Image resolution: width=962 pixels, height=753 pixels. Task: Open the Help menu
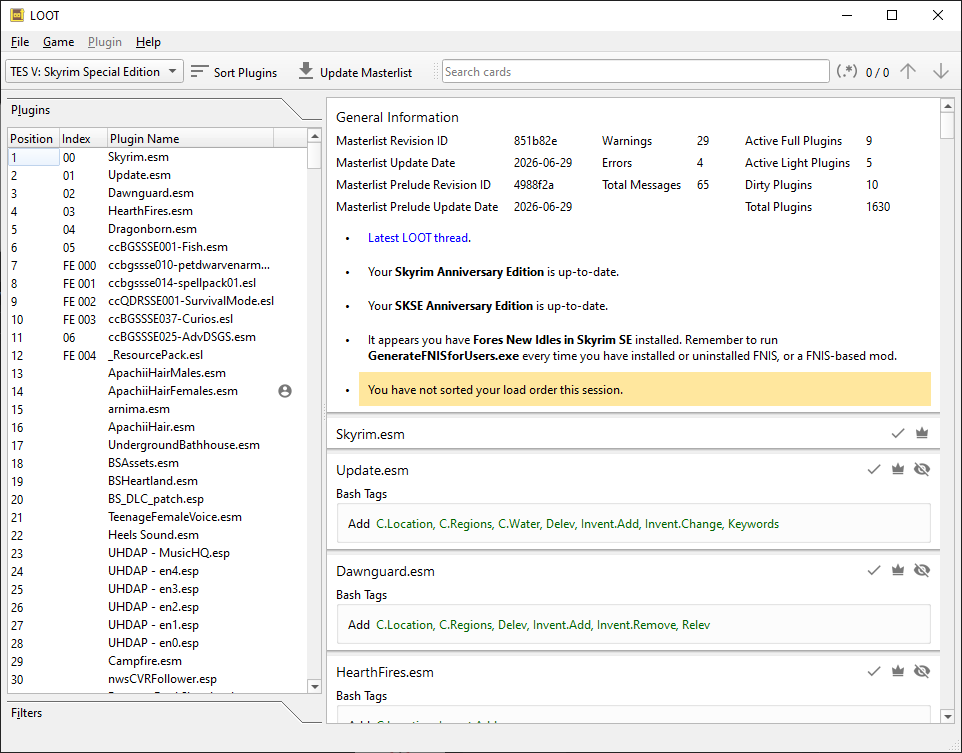point(148,42)
